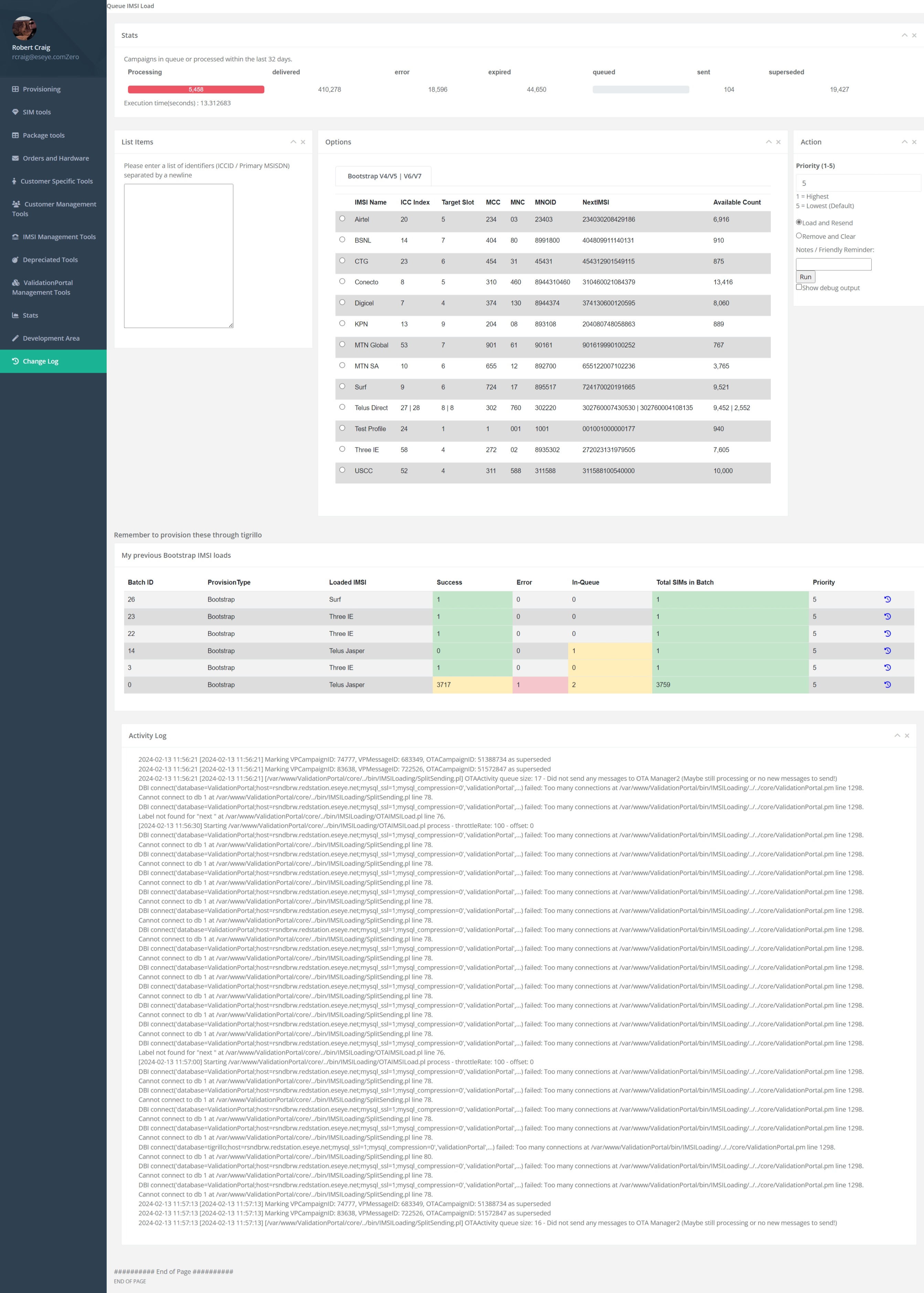Click the red Processing progress bar
The height and width of the screenshot is (1293, 924).
(196, 89)
